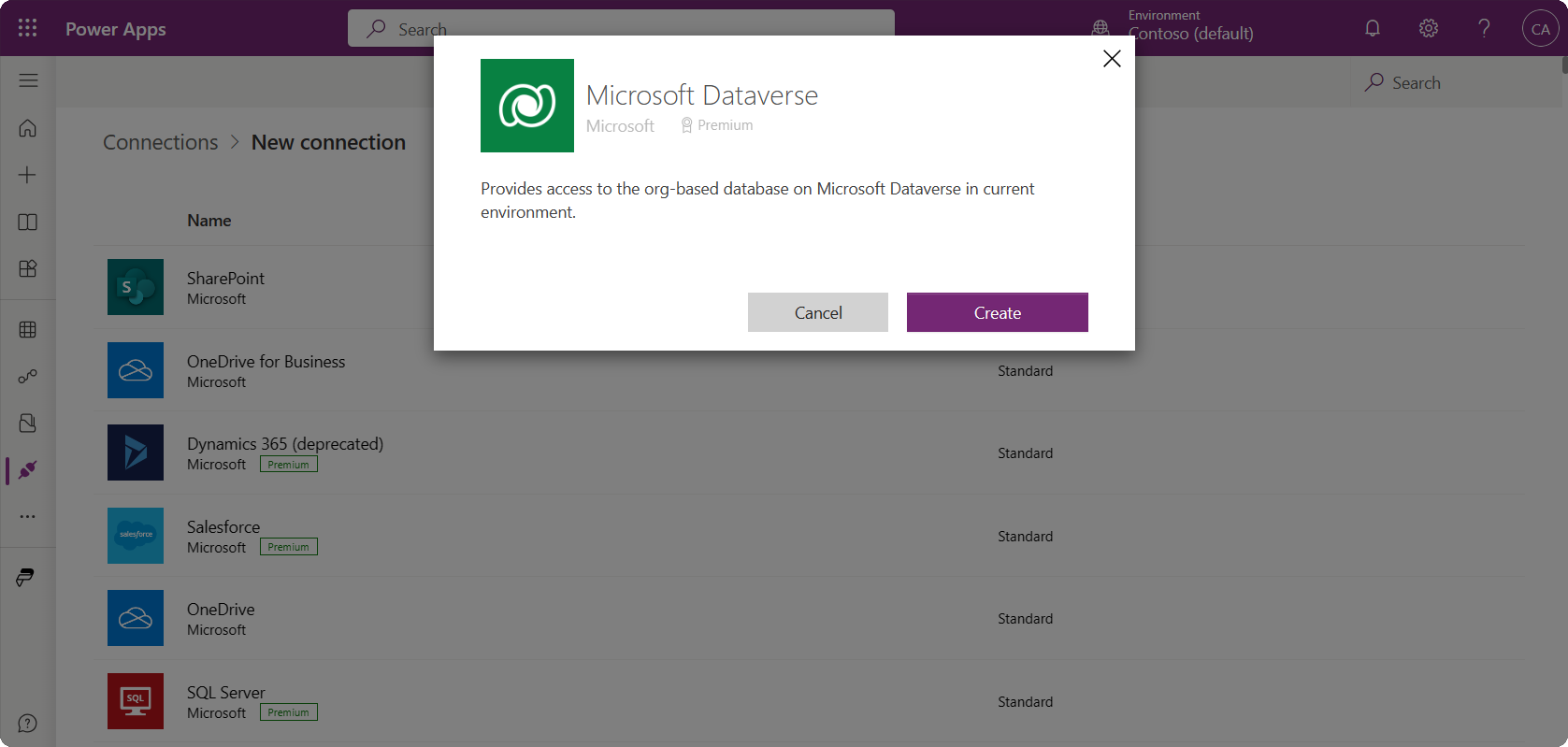Viewport: 1568px width, 747px height.
Task: Click the Create plus icon in sidebar
Action: point(28,175)
